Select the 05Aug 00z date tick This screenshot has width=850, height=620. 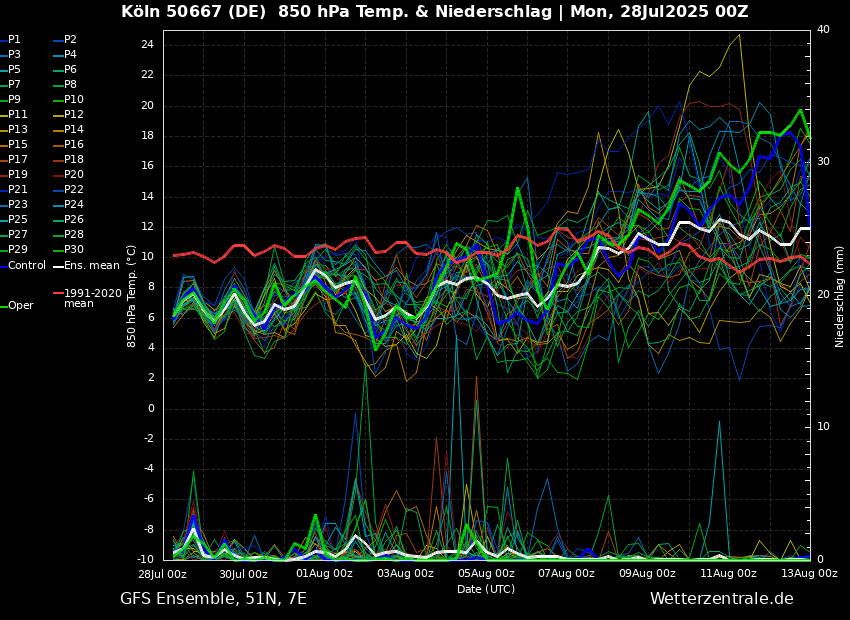[486, 574]
